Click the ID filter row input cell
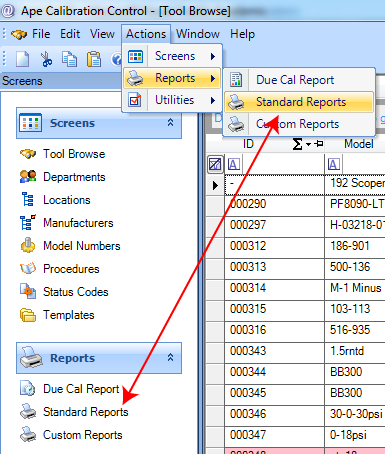 (x=274, y=164)
